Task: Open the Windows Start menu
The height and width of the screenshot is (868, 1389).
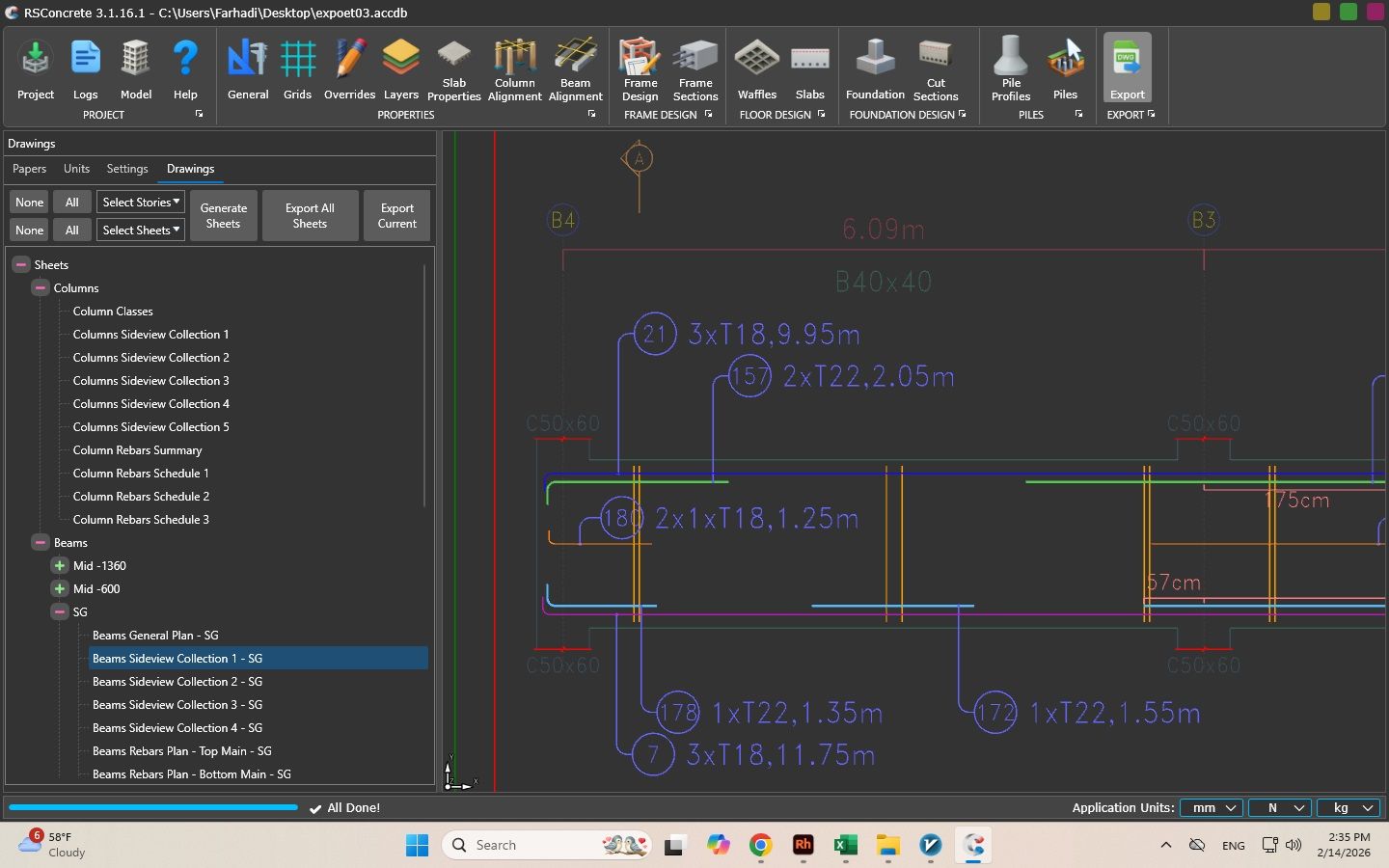Action: point(417,845)
